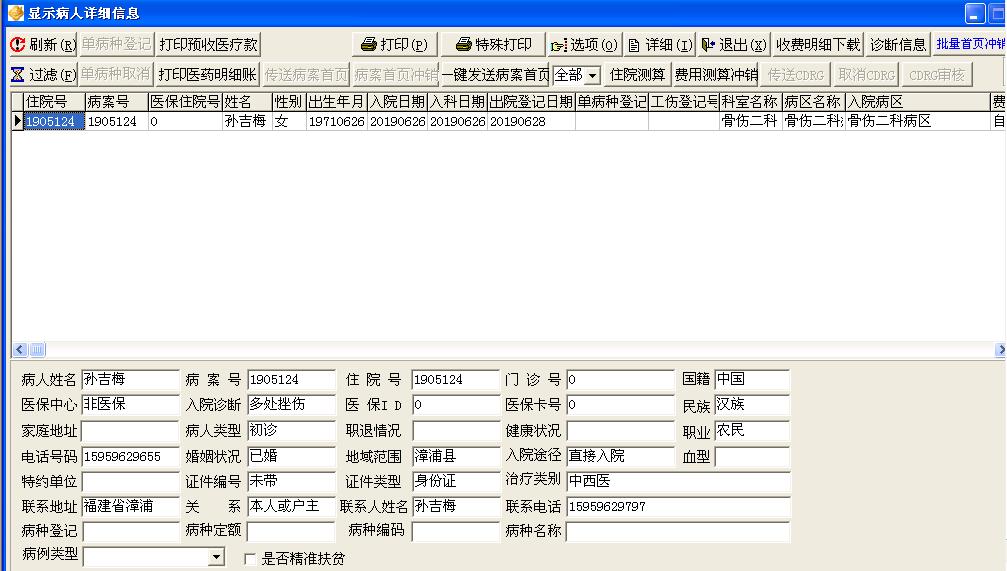Open 诊断信息 button
Screen dimensions: 1007x571
898,44
